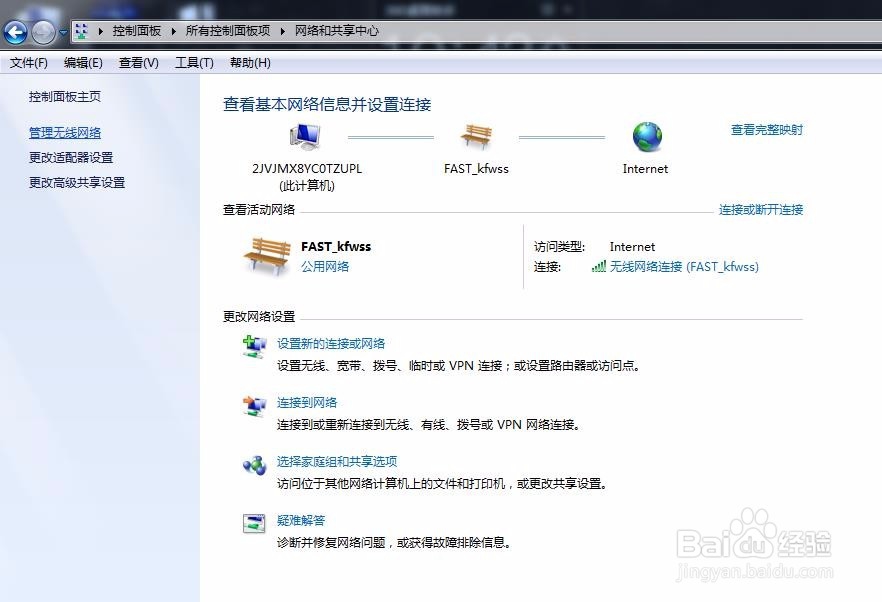Click heading 查看基本网络信息并设置连接
The image size is (882, 602).
click(327, 105)
